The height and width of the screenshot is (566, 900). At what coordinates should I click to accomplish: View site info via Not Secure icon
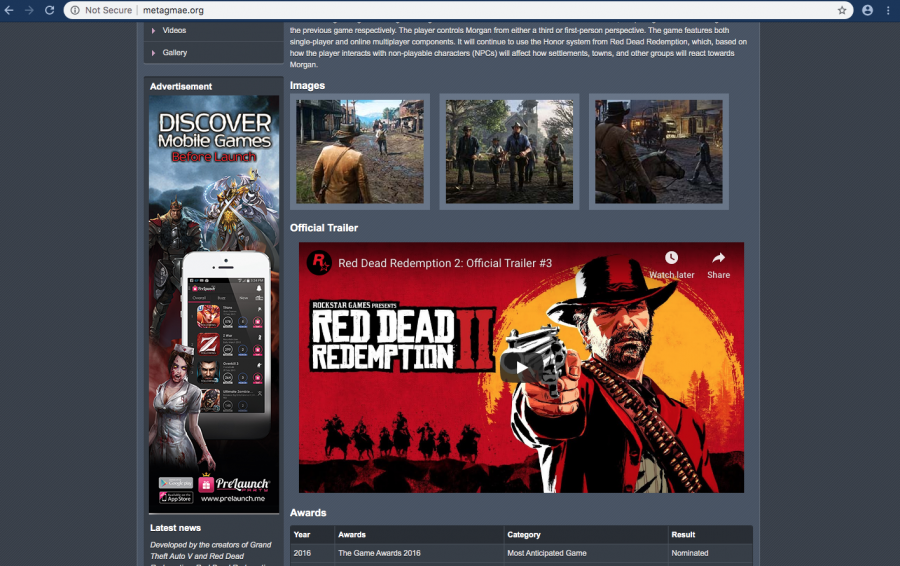click(x=75, y=10)
